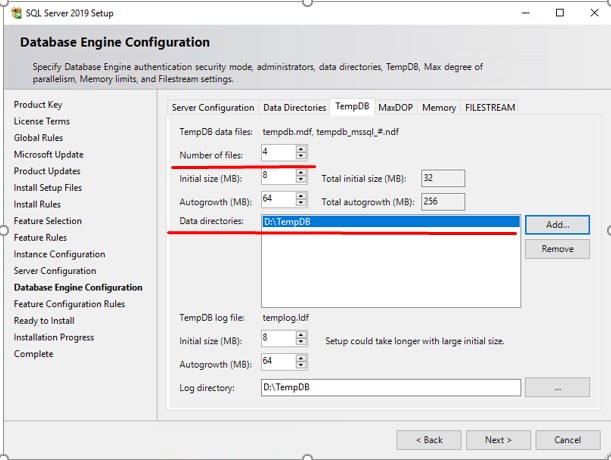
Task: Proceed with the Next > button
Action: click(x=498, y=440)
